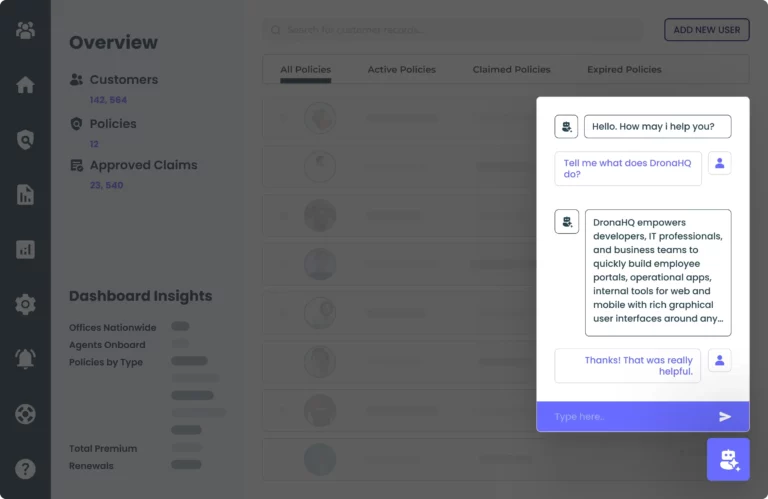Viewport: 768px width, 499px height.
Task: Open the document report sidebar icon
Action: (25, 194)
